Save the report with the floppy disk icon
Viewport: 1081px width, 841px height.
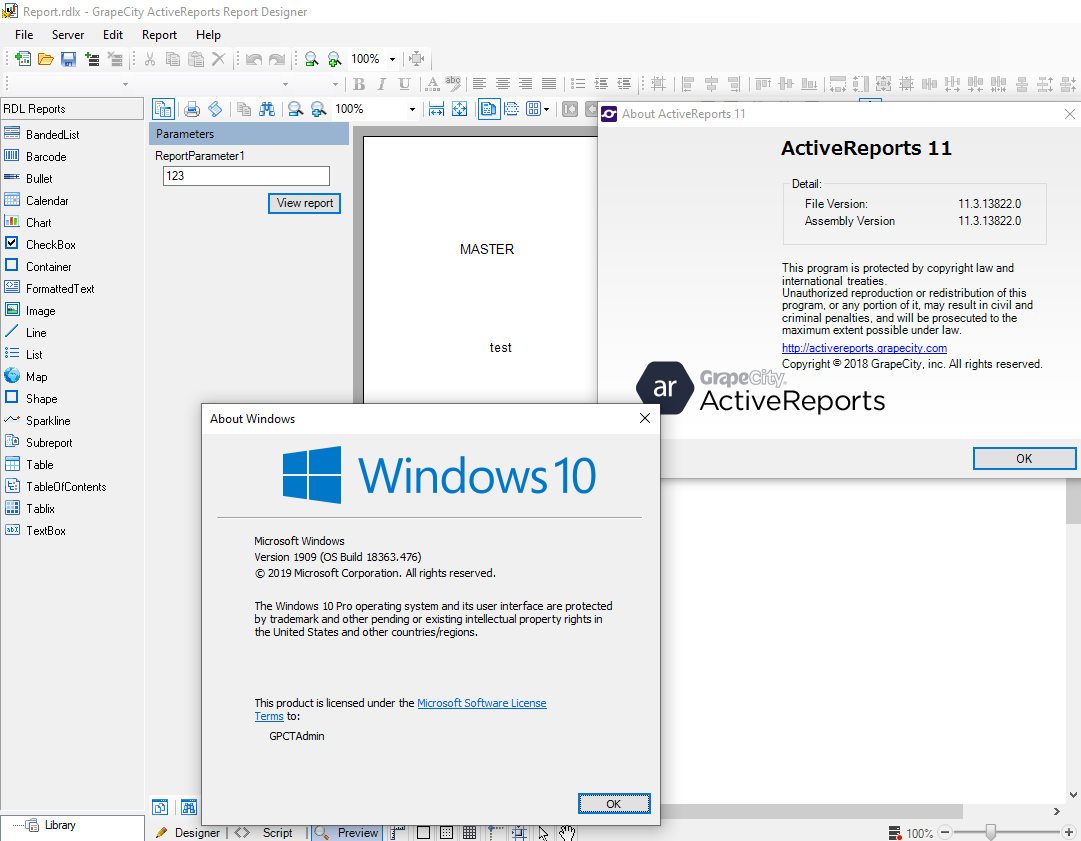click(68, 59)
